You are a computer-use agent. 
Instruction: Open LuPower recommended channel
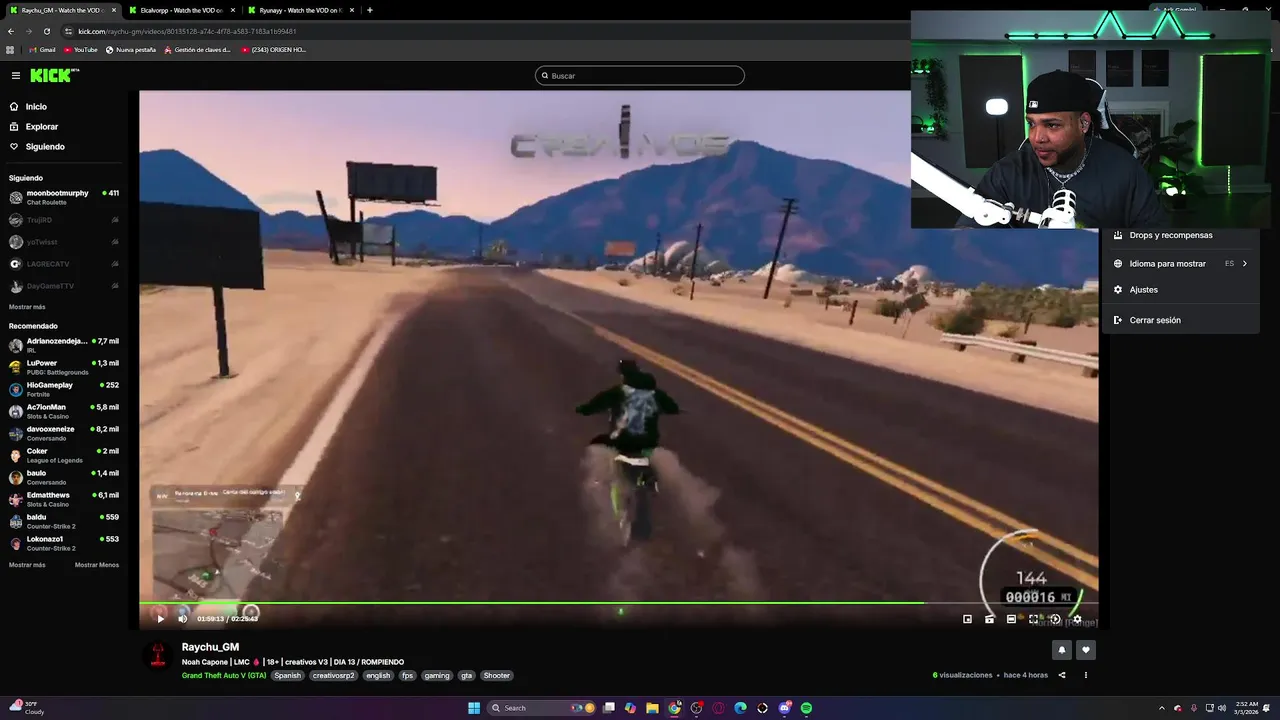(64, 367)
